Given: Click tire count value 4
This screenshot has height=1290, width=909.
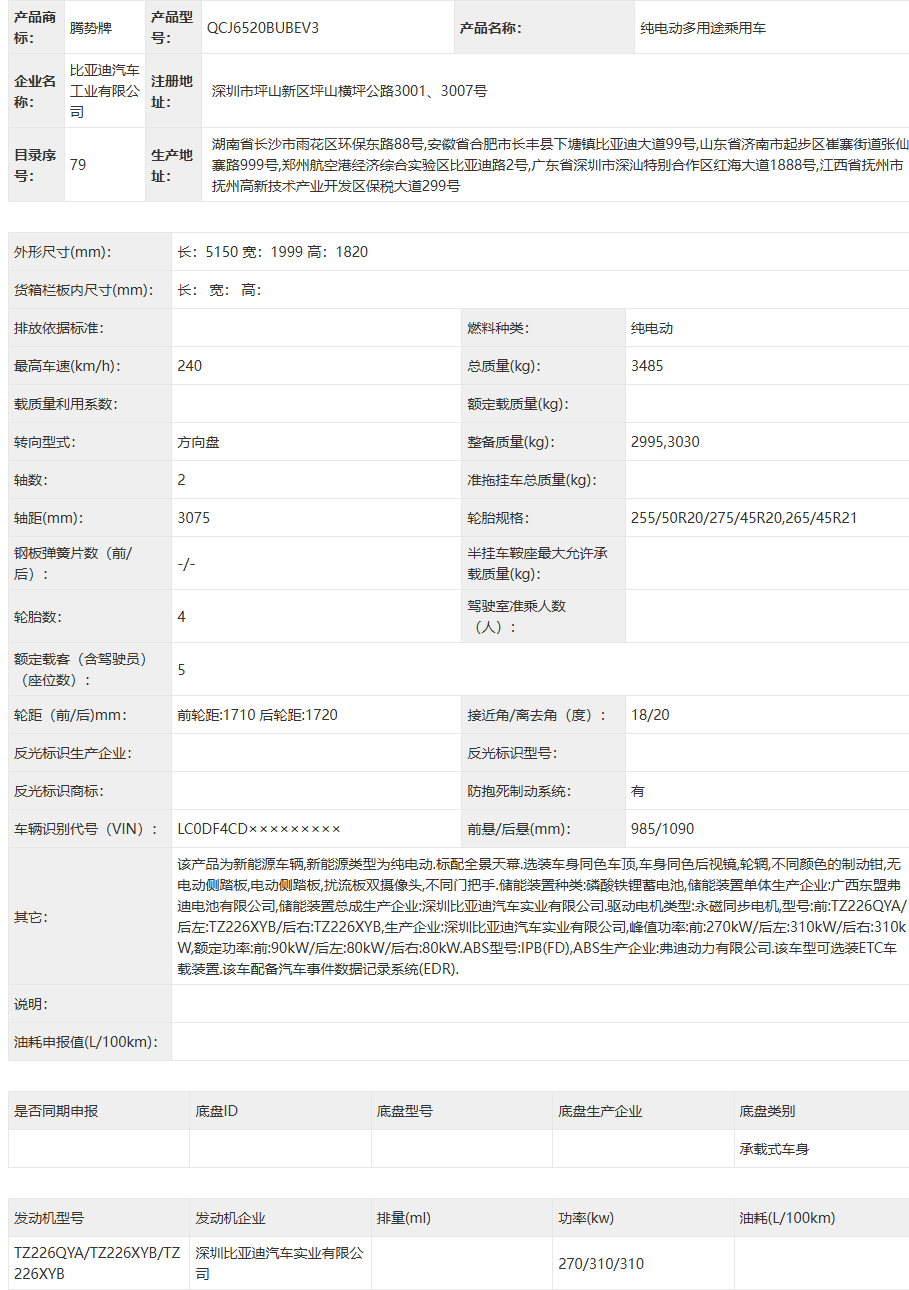Looking at the screenshot, I should tap(182, 617).
